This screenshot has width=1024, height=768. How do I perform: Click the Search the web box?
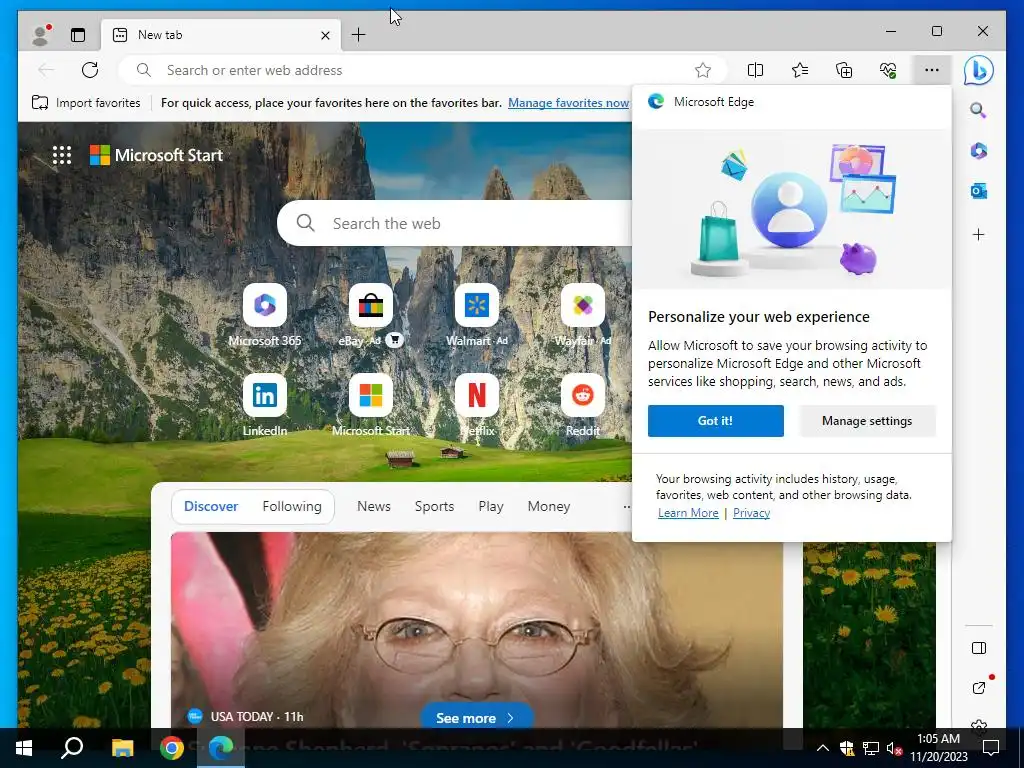click(457, 223)
